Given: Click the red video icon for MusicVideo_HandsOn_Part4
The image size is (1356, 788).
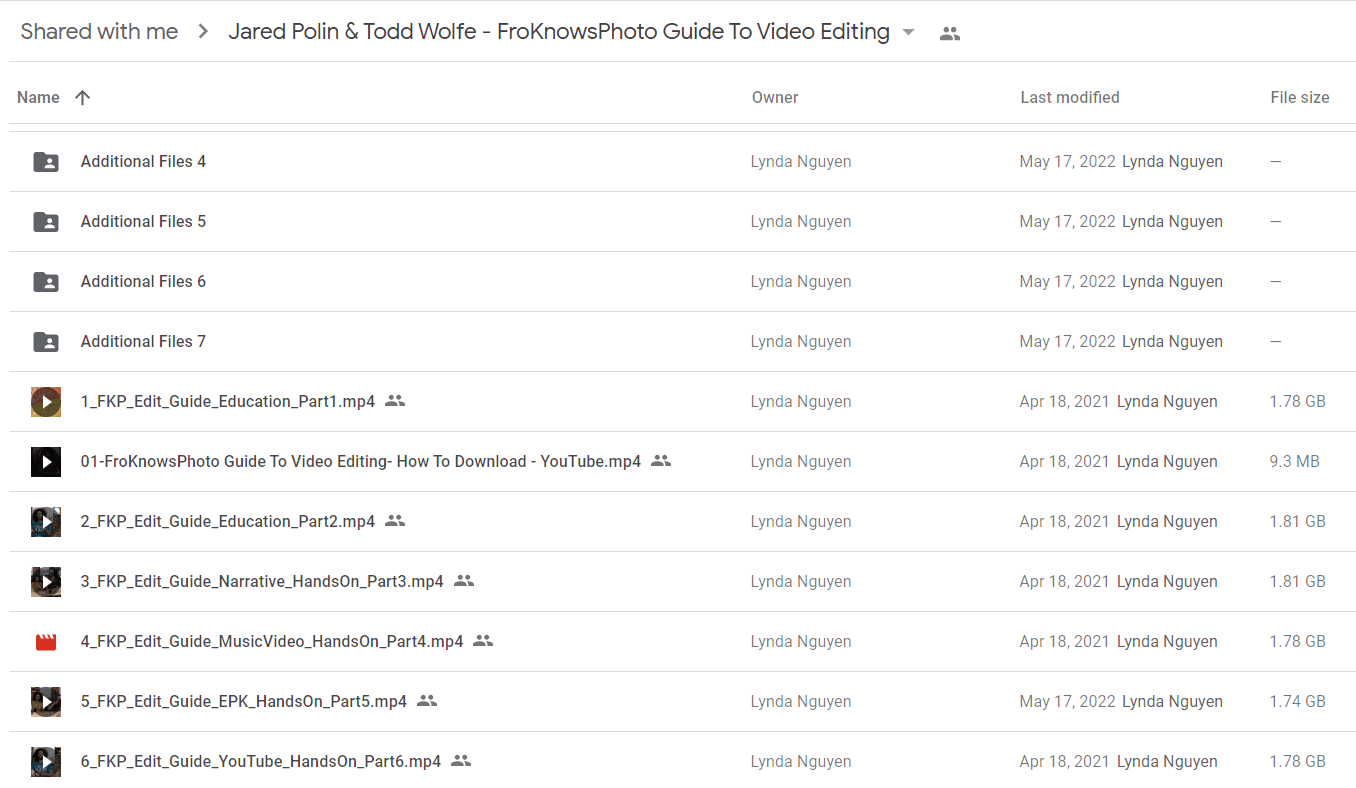Looking at the screenshot, I should tap(46, 642).
